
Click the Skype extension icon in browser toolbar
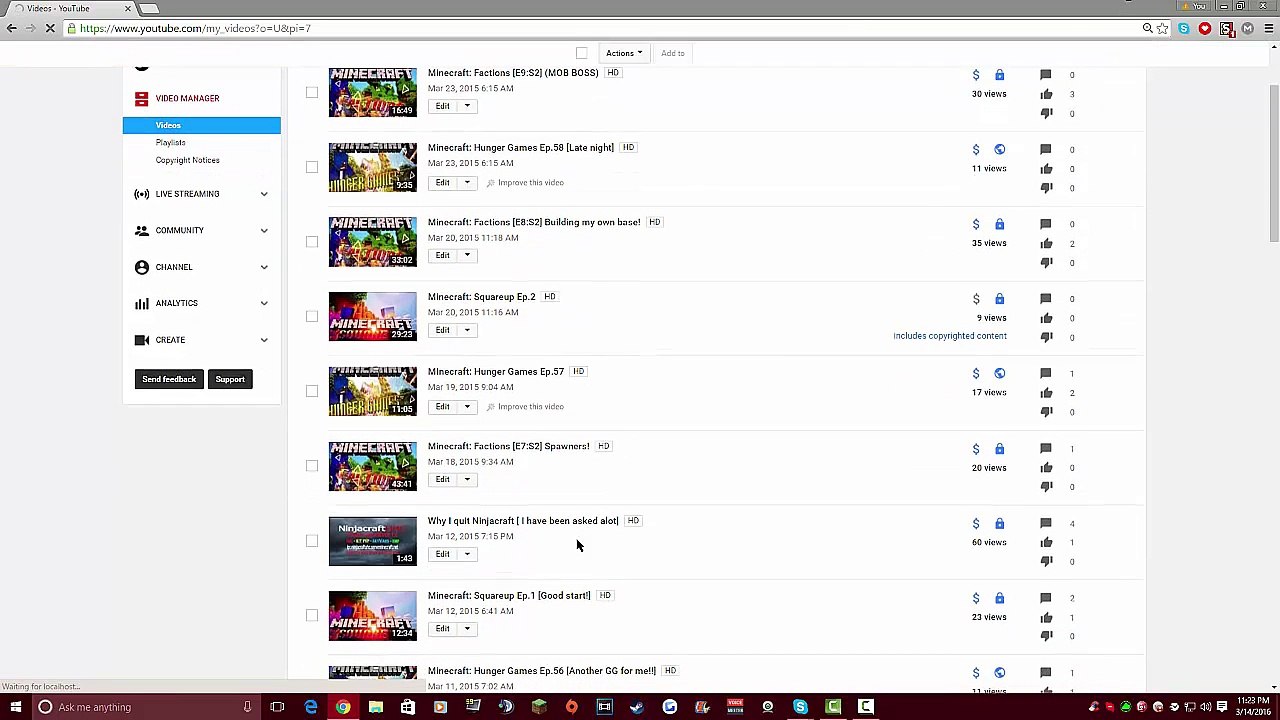[1184, 28]
